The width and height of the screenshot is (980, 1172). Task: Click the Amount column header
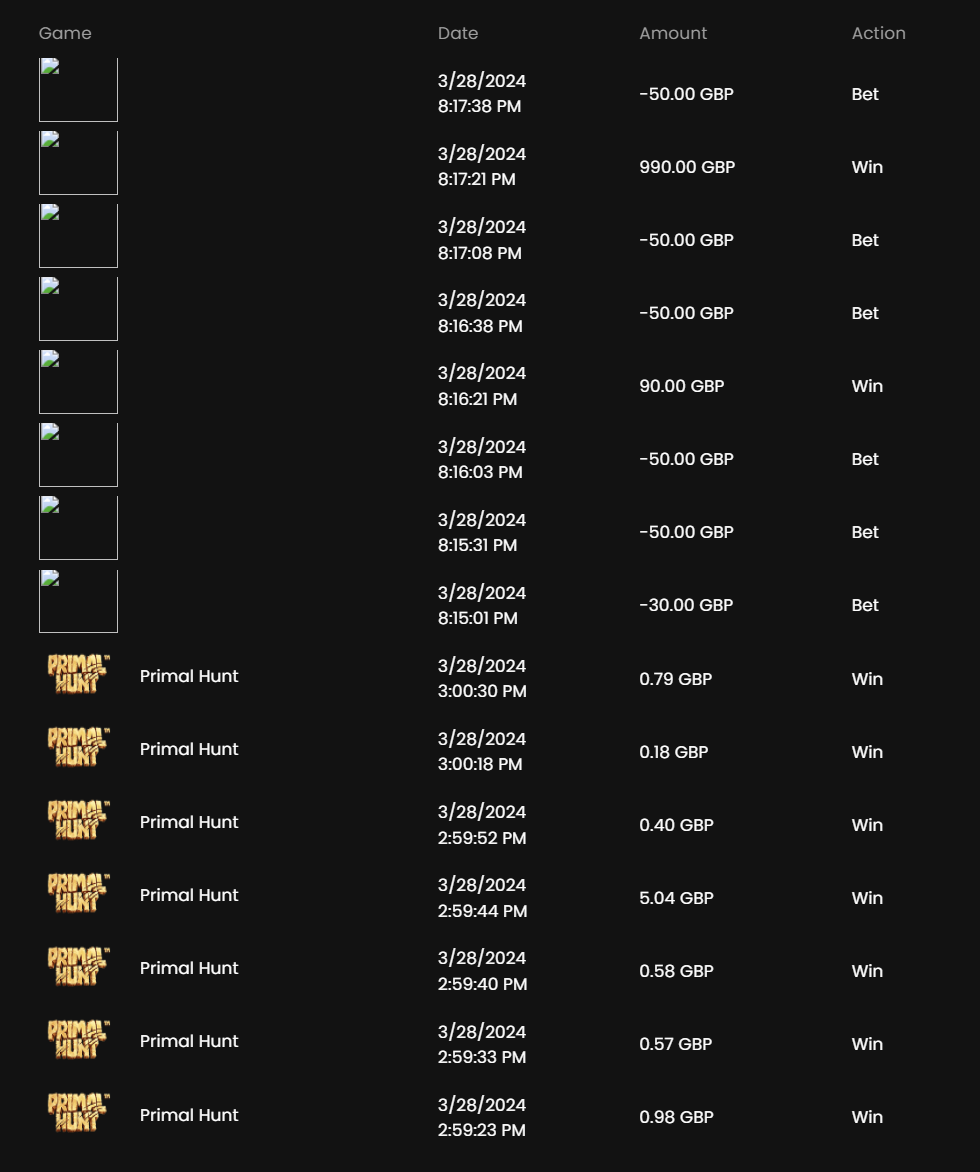coord(673,33)
